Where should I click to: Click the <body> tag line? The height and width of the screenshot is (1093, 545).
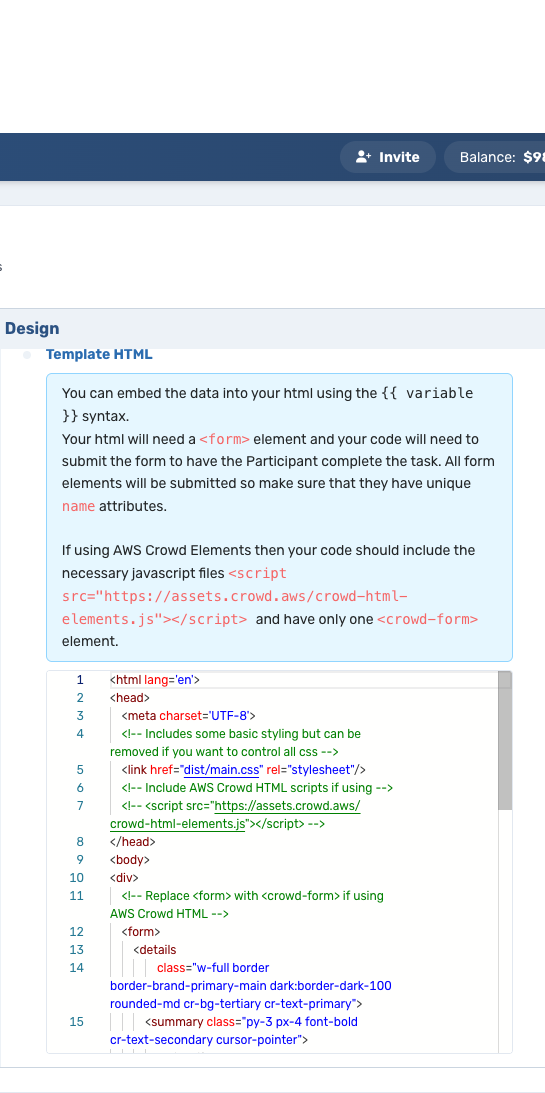[x=130, y=859]
